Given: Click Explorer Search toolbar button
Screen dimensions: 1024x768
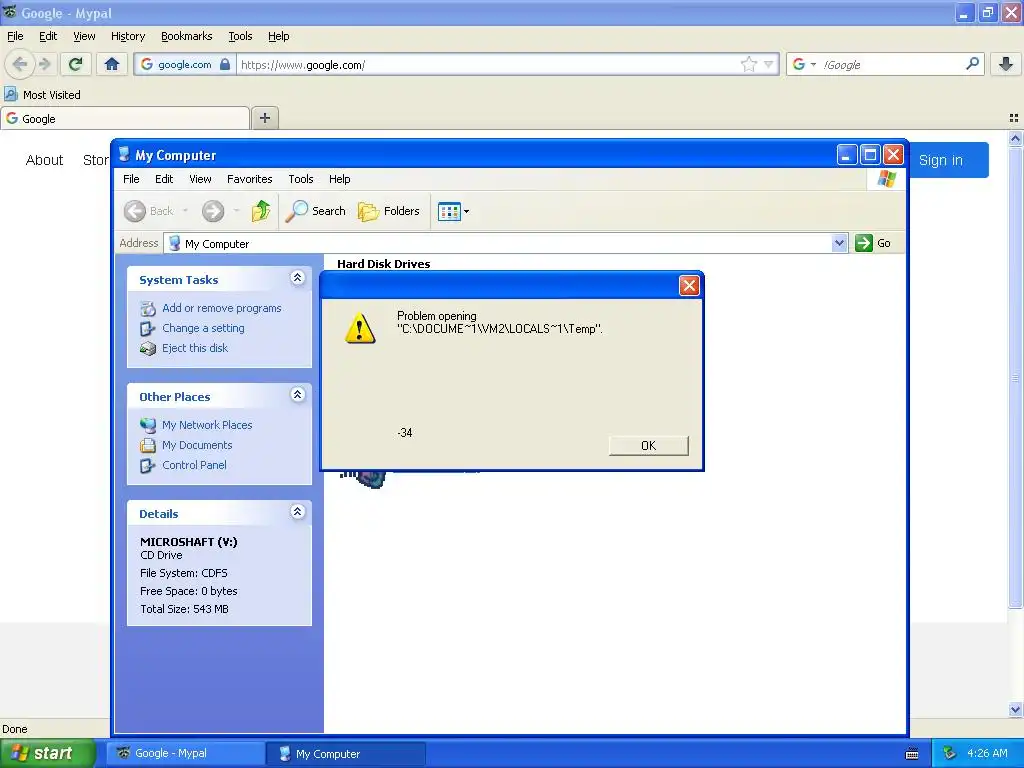Looking at the screenshot, I should tap(316, 211).
